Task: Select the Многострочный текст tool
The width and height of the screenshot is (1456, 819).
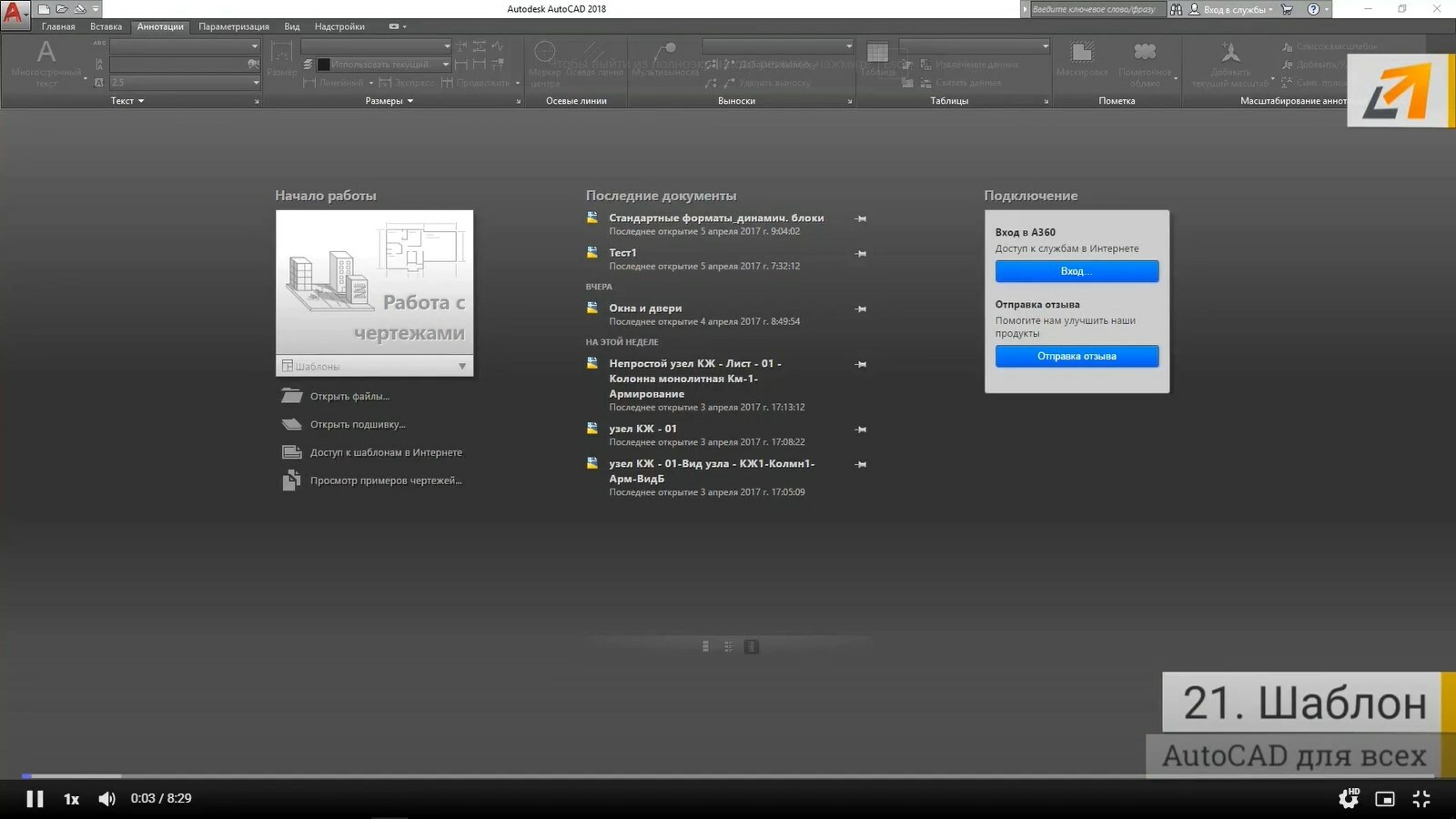Action: point(45,64)
